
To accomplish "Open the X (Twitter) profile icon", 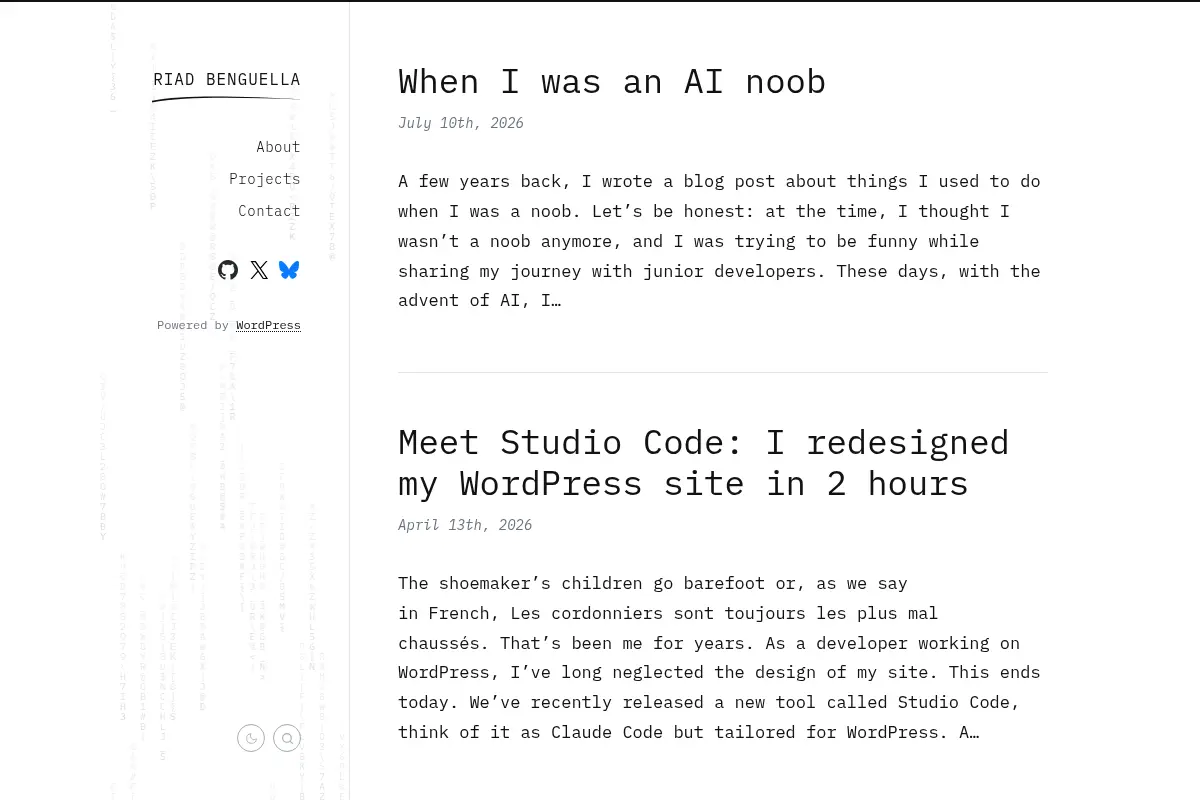I will pyautogui.click(x=259, y=270).
